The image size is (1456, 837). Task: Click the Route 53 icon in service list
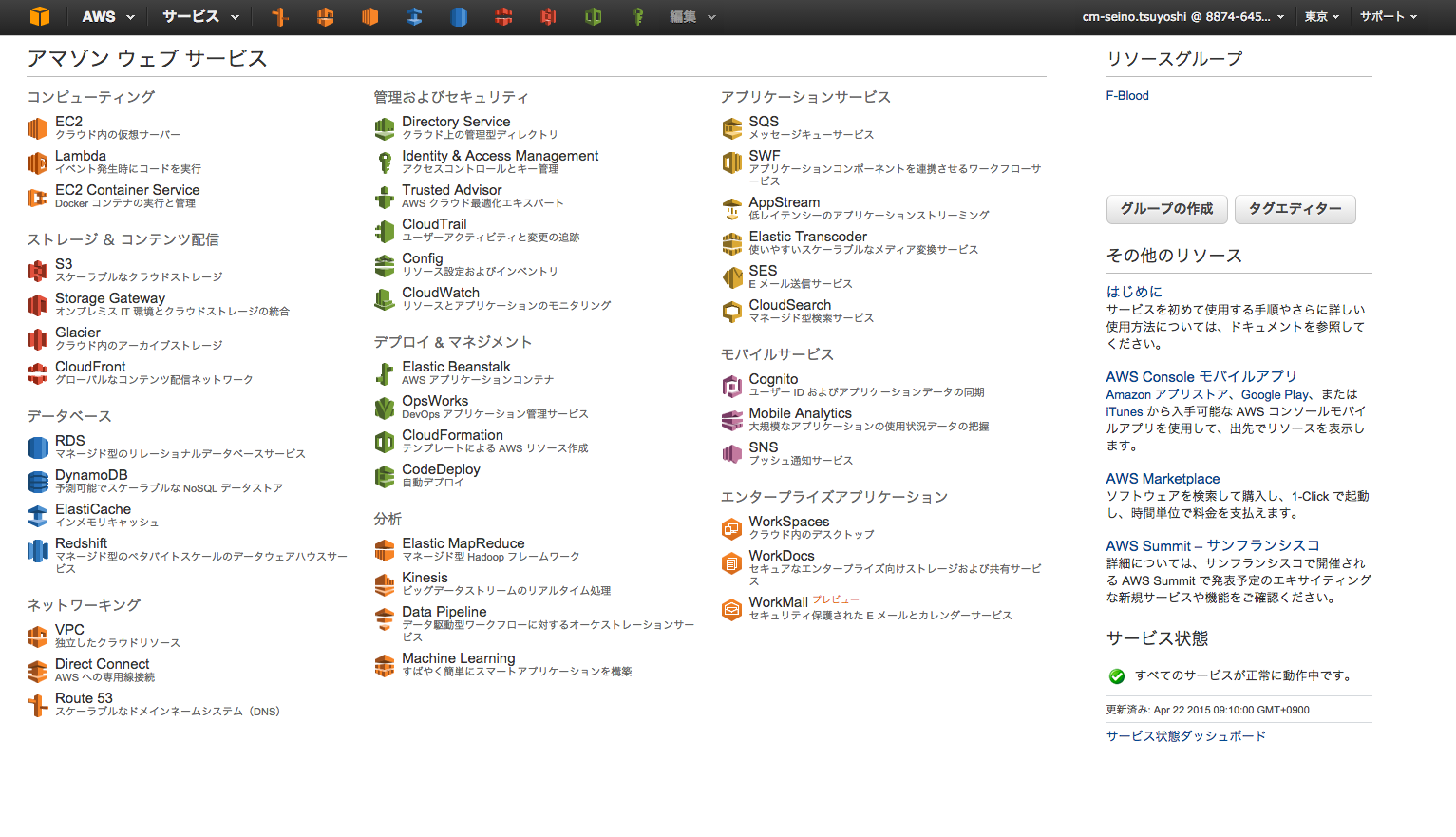(38, 705)
